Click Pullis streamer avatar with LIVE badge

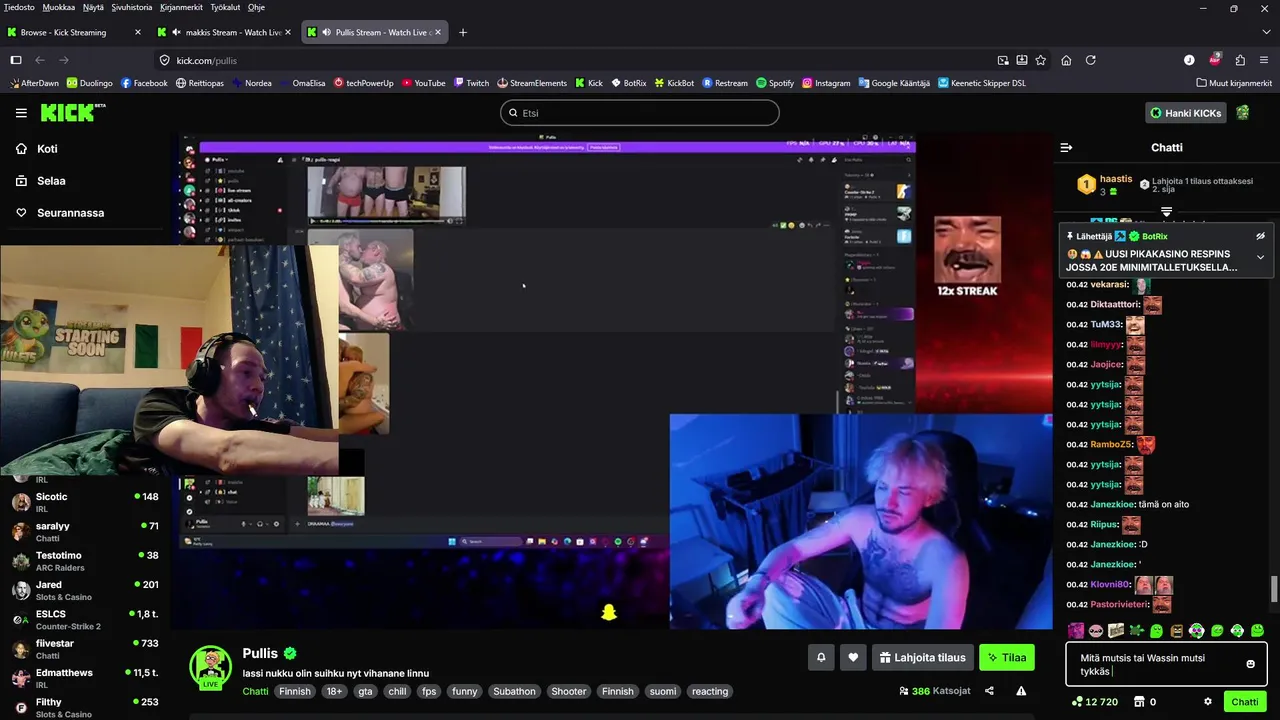pos(211,668)
